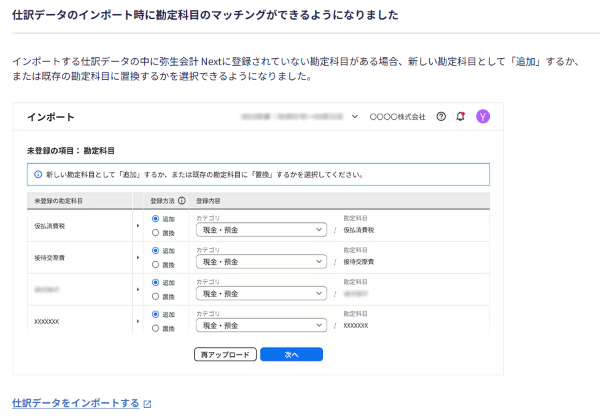Click the arrow icon next to 接待交際費
The width and height of the screenshot is (600, 419).
click(138, 260)
